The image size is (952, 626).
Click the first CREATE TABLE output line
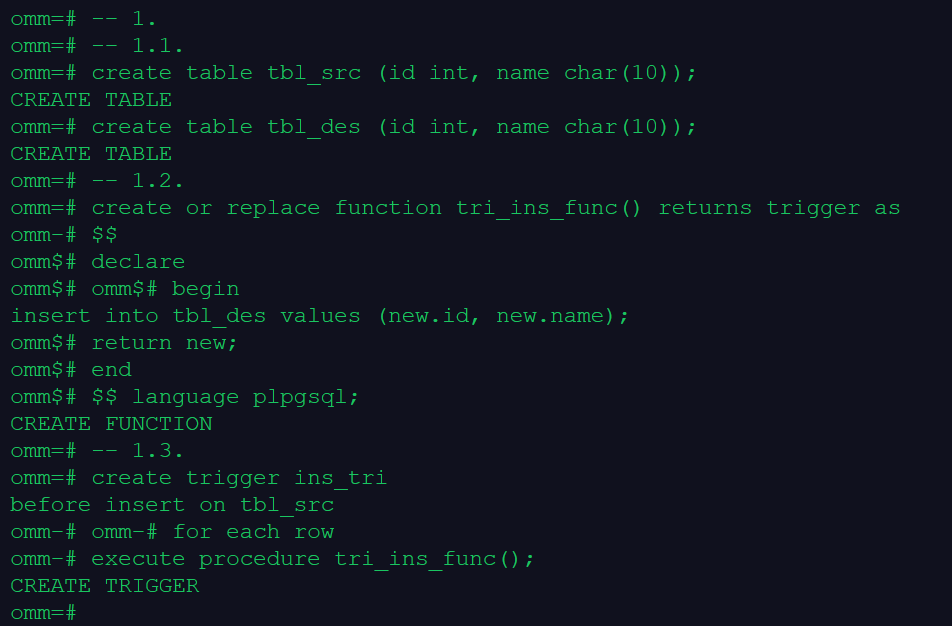point(91,100)
